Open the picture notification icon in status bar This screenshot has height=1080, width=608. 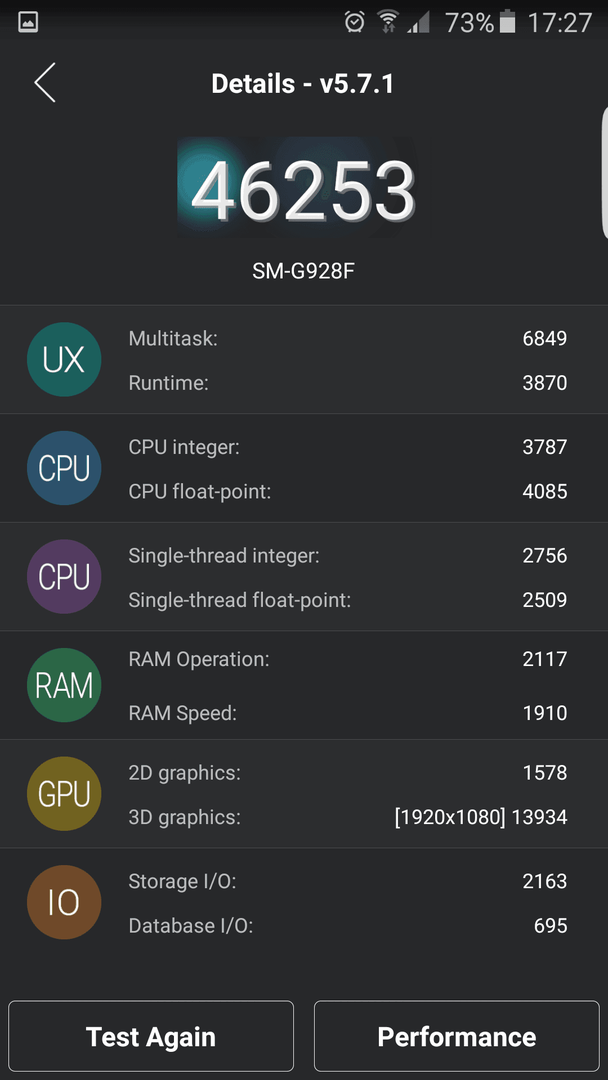(x=28, y=23)
